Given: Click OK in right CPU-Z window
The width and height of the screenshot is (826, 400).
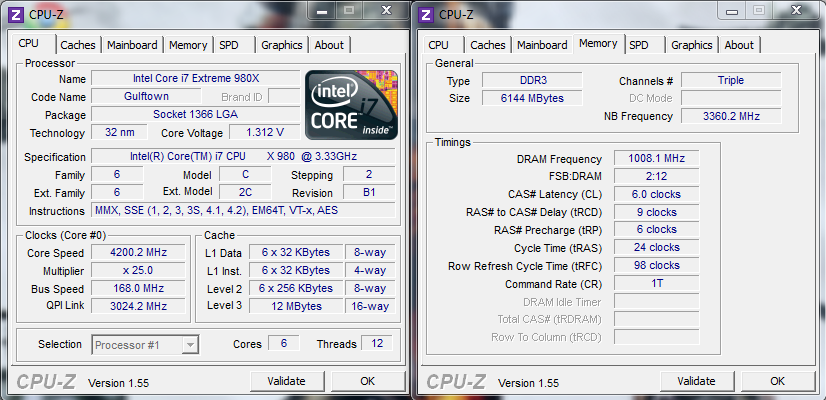Looking at the screenshot, I should (x=778, y=381).
